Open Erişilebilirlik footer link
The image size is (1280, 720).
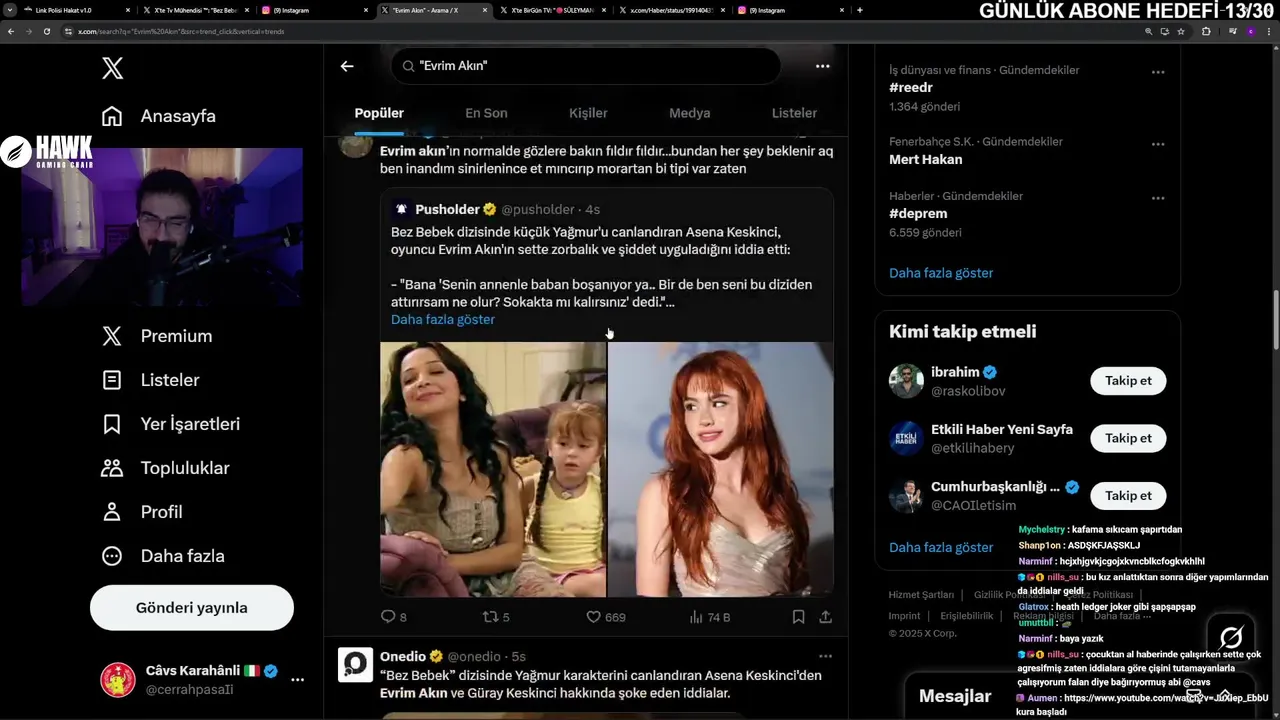click(x=966, y=616)
